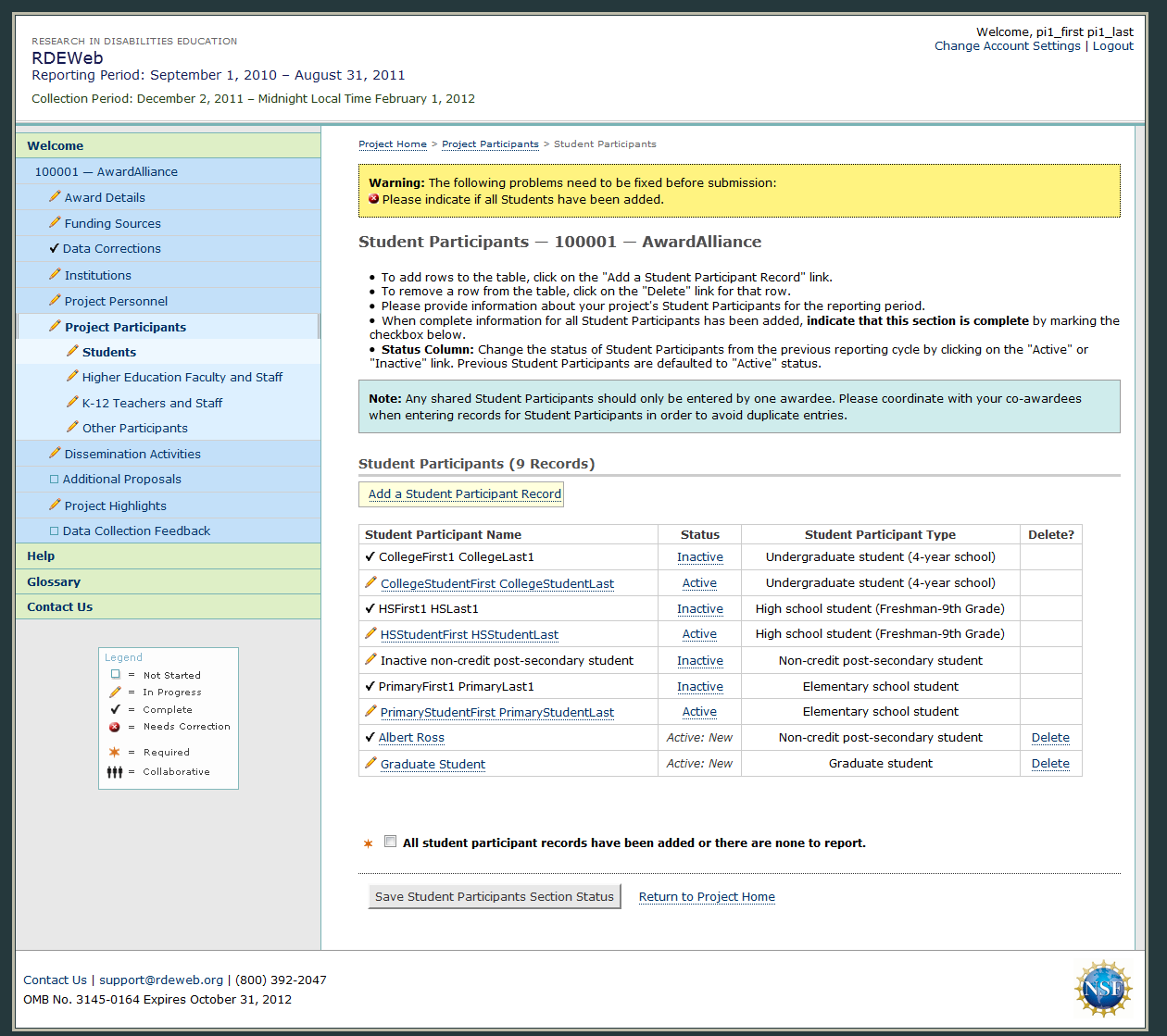Click the pencil icon next to Award Details
Screen dimensions: 1167x1036
tap(55, 196)
